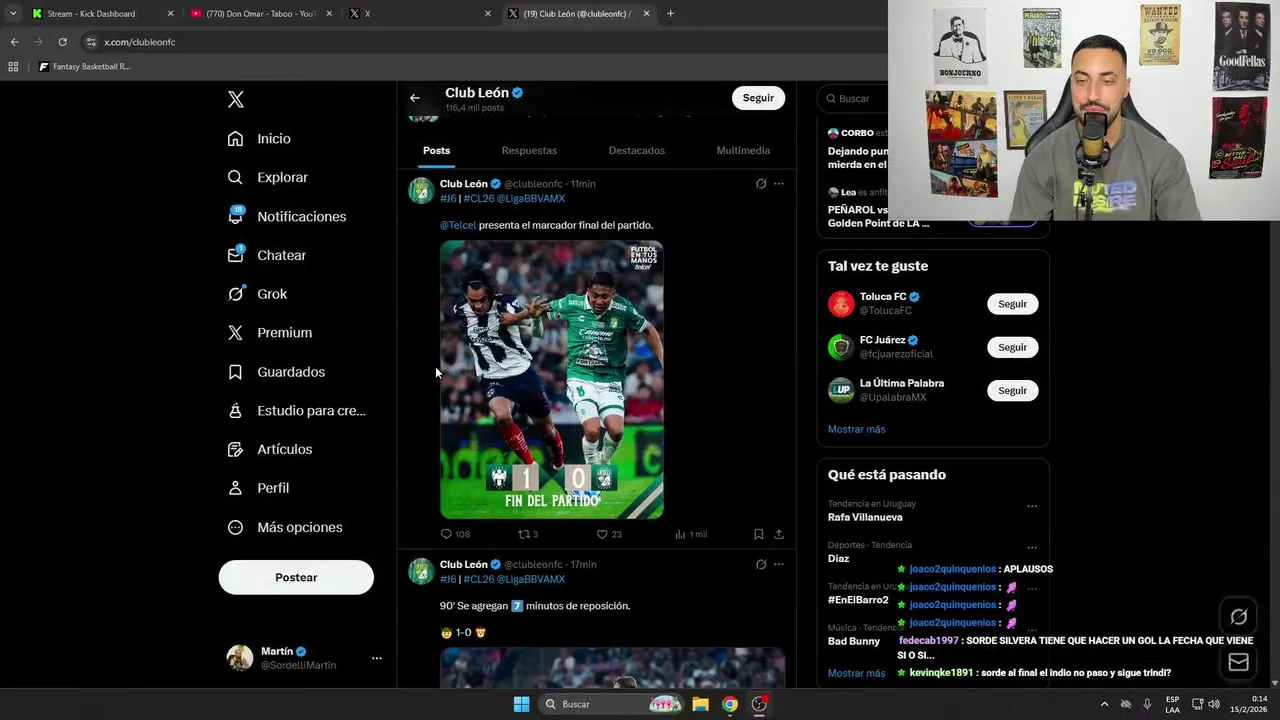The height and width of the screenshot is (720, 1280).
Task: Open Notificaciones bell icon
Action: click(235, 216)
